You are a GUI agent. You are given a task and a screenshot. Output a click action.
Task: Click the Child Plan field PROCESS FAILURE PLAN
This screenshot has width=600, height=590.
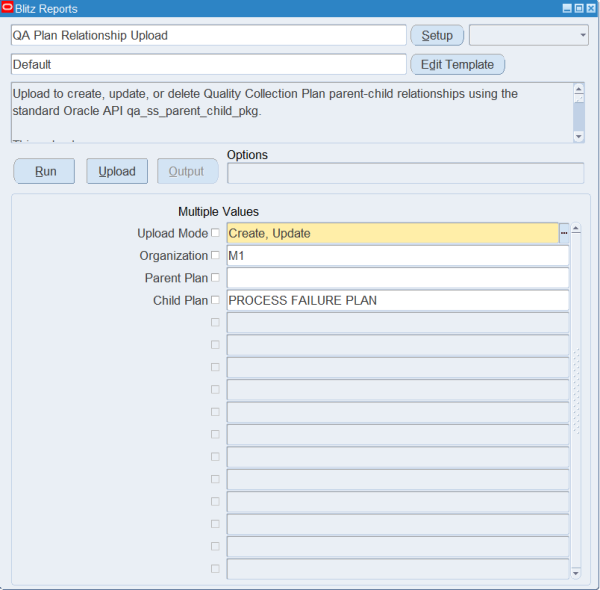tap(398, 300)
